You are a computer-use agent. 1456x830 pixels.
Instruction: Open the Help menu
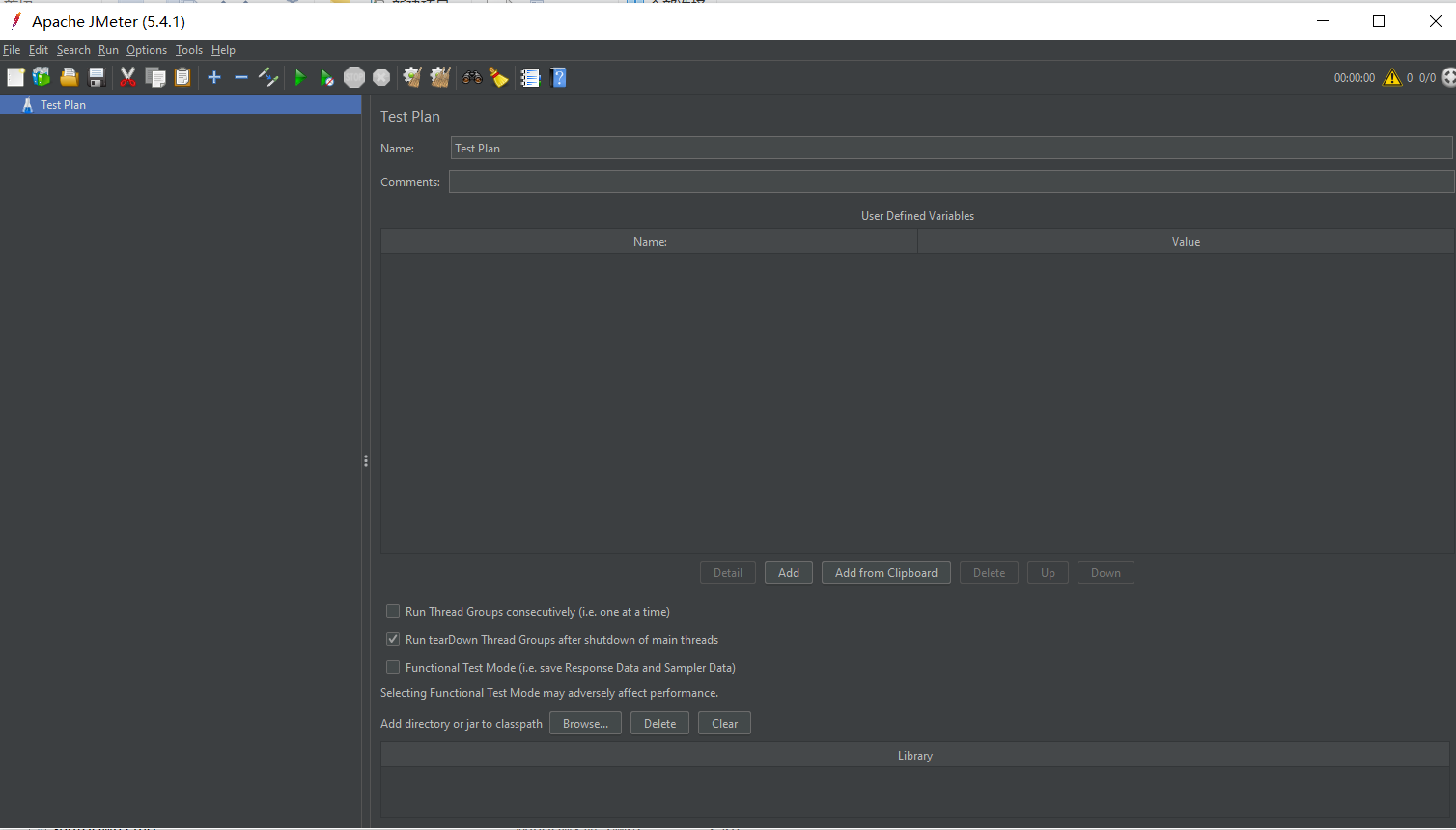click(223, 50)
